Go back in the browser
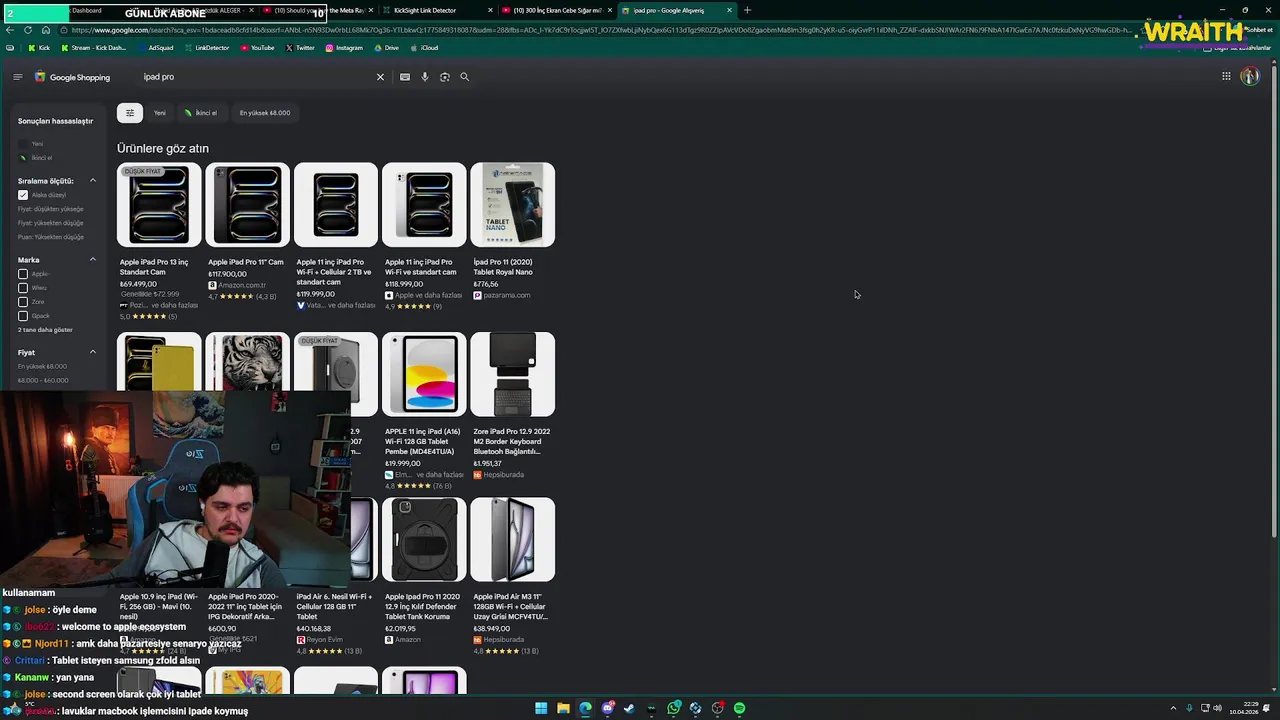Viewport: 1280px width, 720px height. coord(11,30)
